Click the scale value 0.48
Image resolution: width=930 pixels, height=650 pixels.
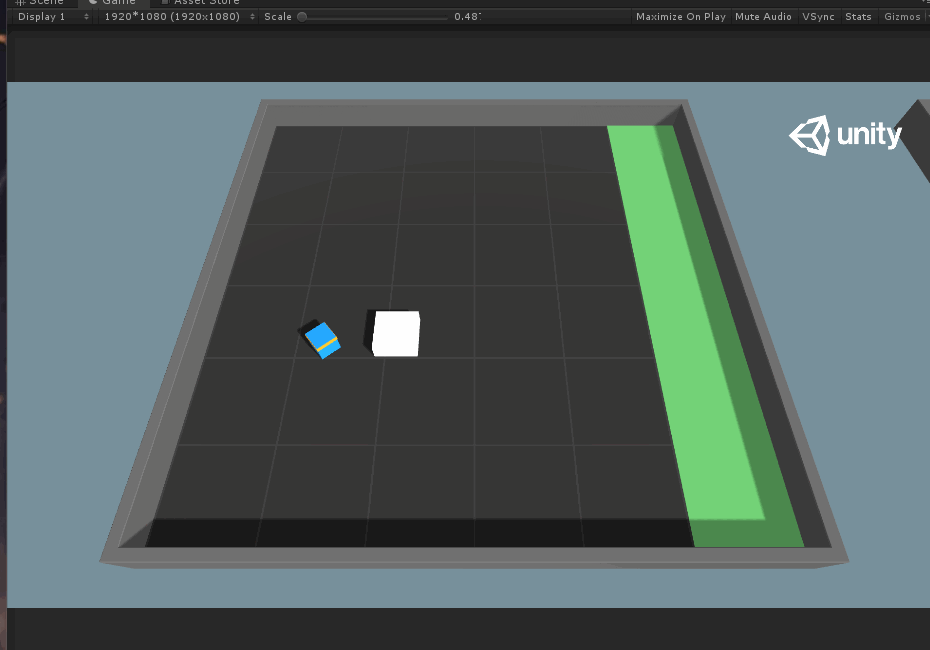[467, 17]
